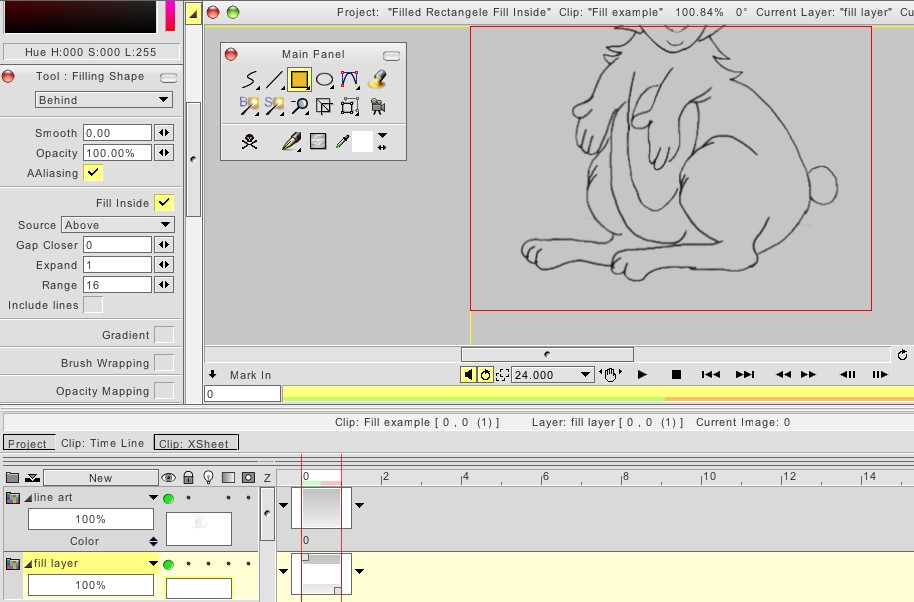Toggle line art layer green visibility dot
Image resolution: width=914 pixels, height=602 pixels.
pos(168,498)
